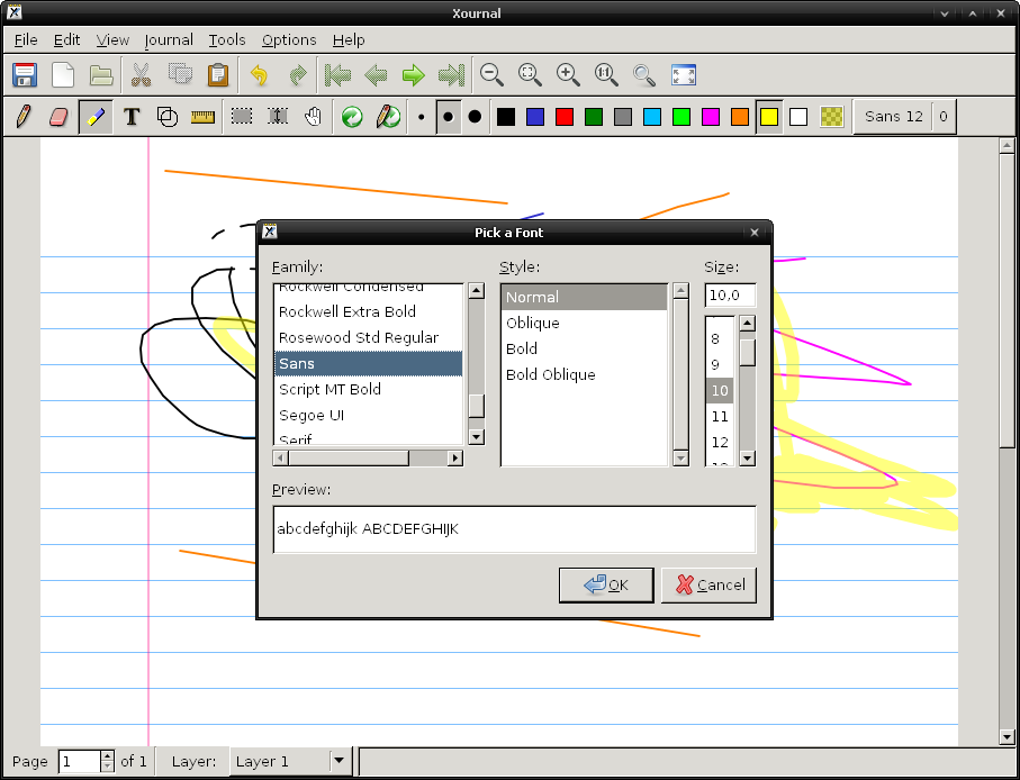Reset zoom to normal size
The height and width of the screenshot is (780, 1020).
[x=606, y=75]
